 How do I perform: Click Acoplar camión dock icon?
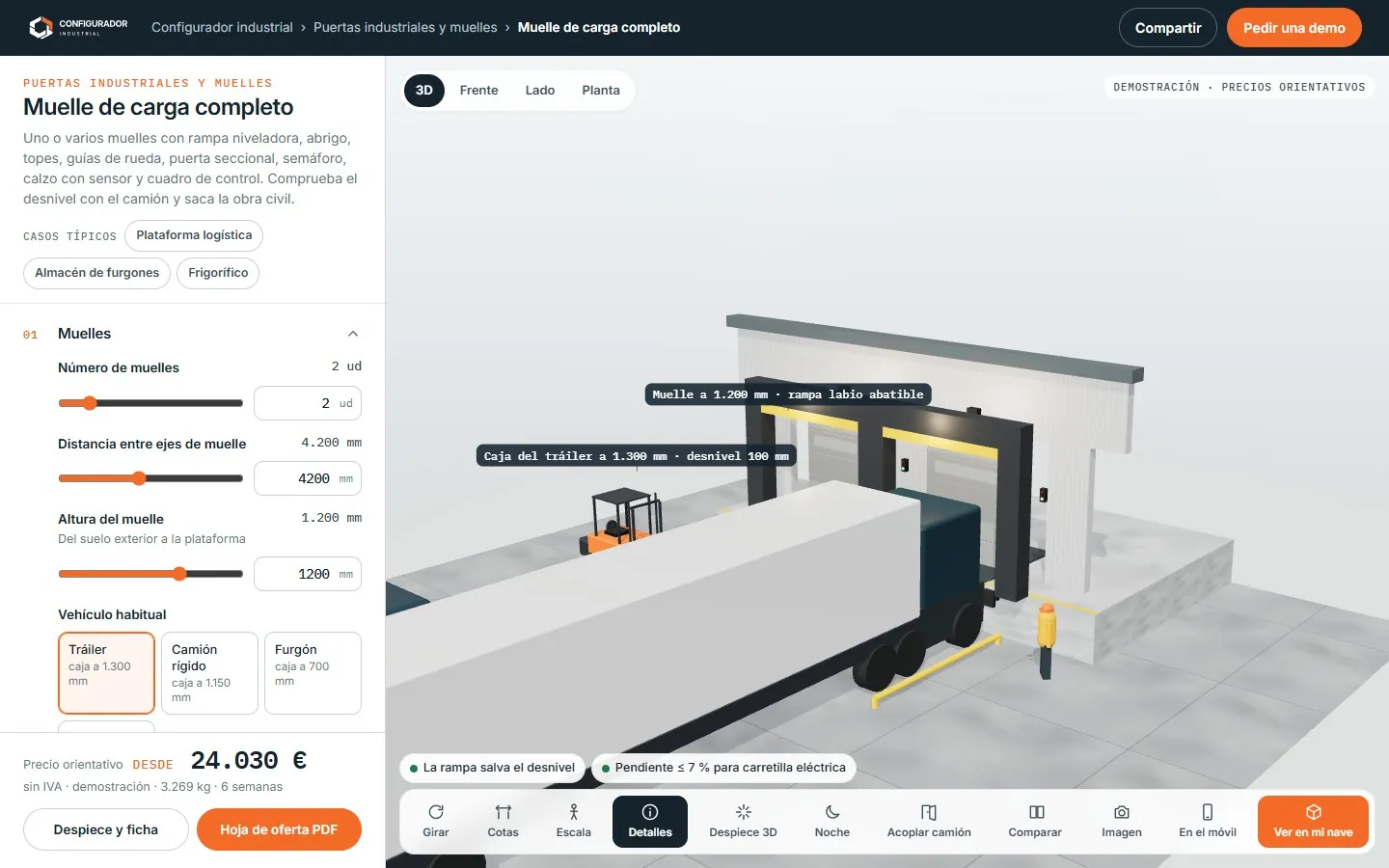click(929, 812)
